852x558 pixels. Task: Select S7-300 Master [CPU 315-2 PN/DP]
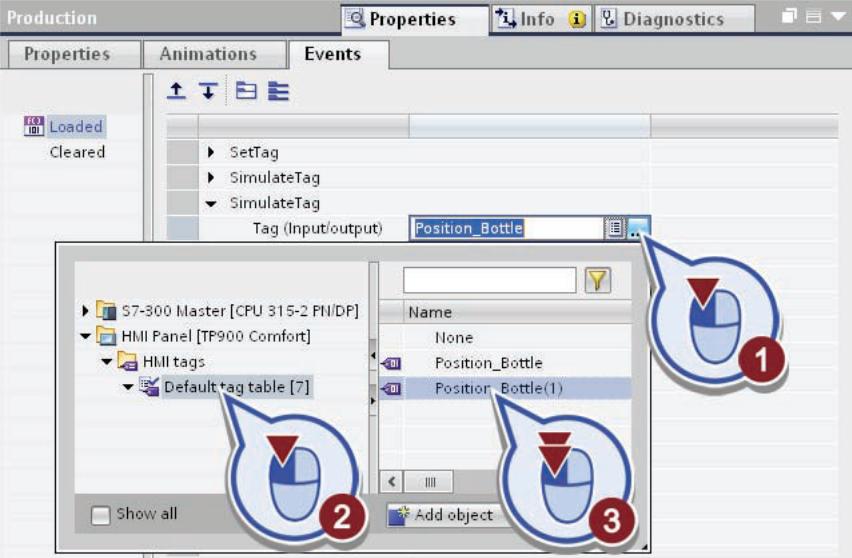point(240,311)
